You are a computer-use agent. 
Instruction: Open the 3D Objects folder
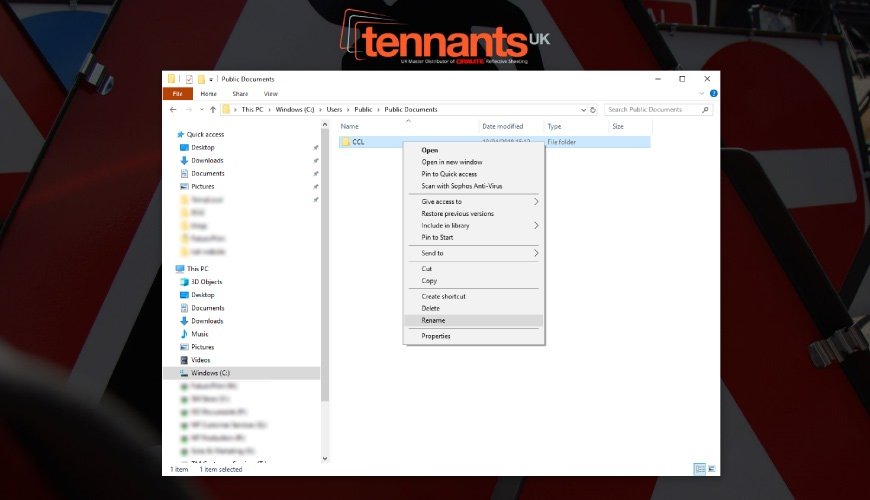tap(206, 282)
